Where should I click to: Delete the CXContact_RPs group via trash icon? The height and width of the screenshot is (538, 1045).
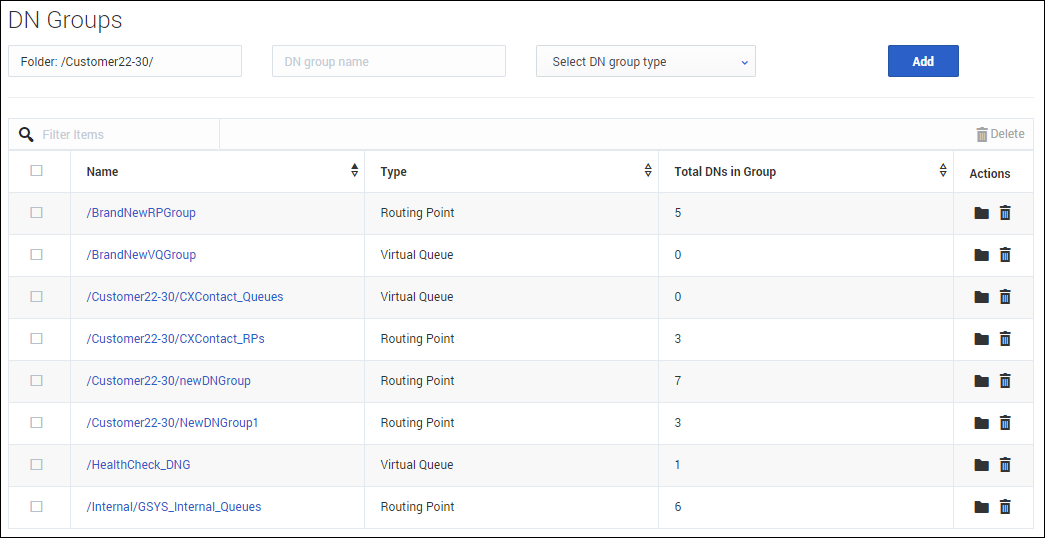click(x=1005, y=339)
